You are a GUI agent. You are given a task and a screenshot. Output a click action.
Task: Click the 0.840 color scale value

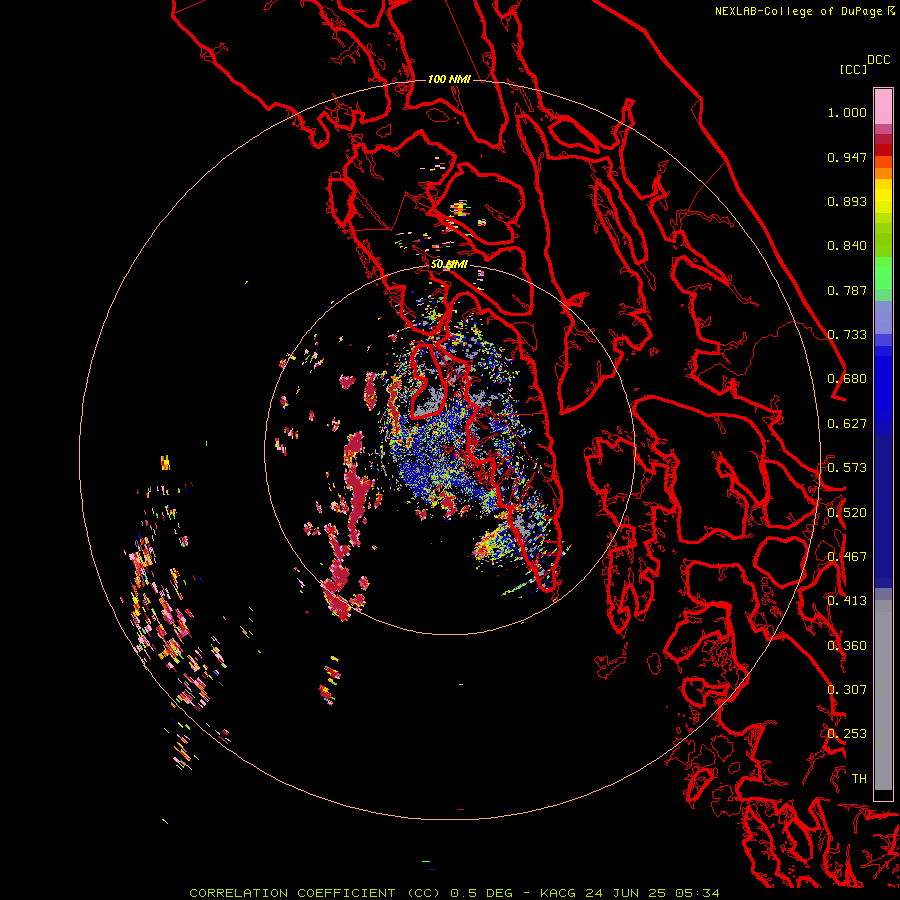point(847,246)
